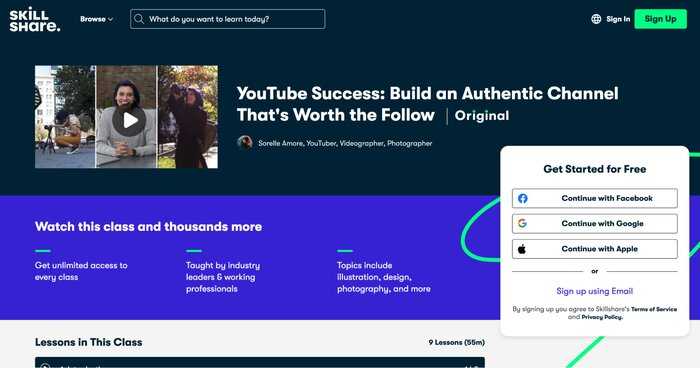Click Sign up using Email link
Image resolution: width=700 pixels, height=368 pixels.
coord(595,291)
